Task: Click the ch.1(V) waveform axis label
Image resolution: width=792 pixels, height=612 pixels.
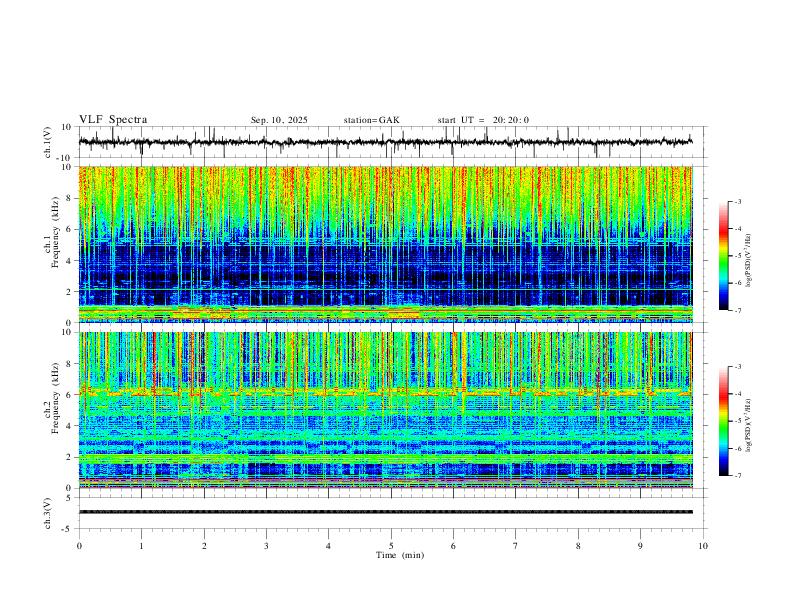Action: 48,142
